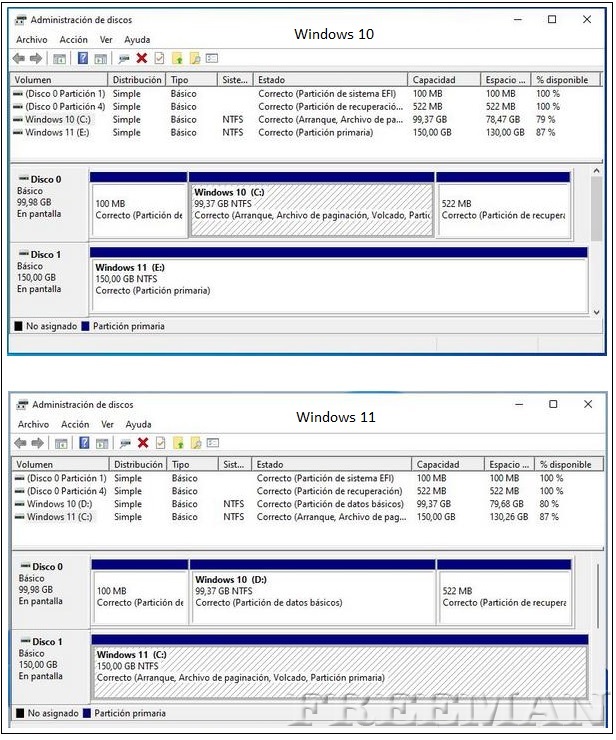Click the Back arrow in Windows 11 window
The height and width of the screenshot is (740, 616).
[20, 443]
